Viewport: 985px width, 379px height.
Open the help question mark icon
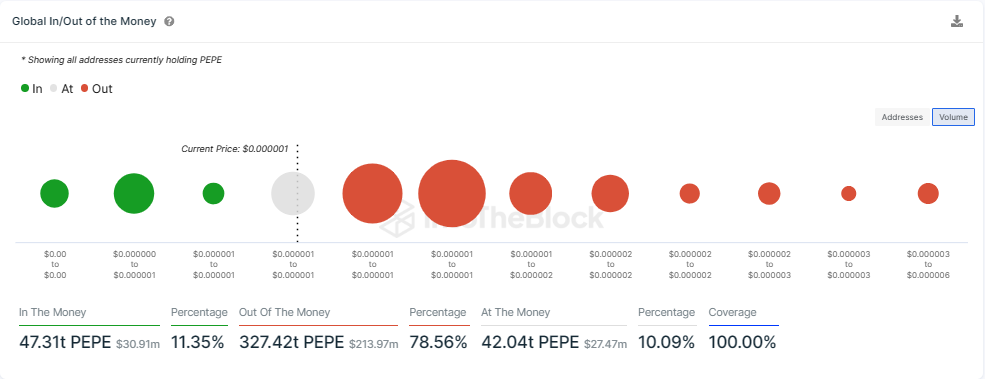(169, 21)
